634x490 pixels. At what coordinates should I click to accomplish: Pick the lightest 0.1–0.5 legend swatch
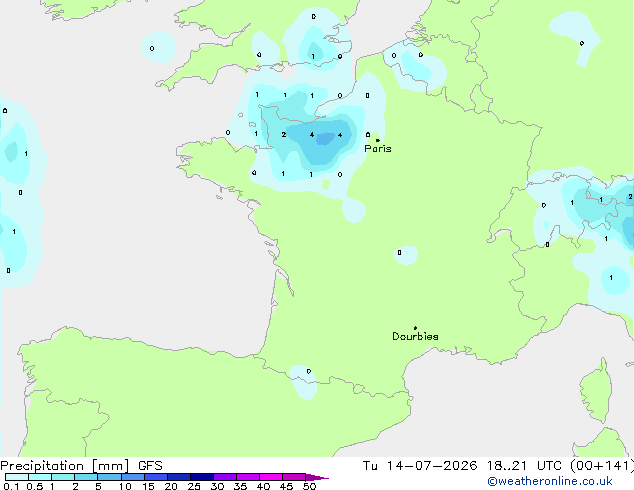coord(17,477)
